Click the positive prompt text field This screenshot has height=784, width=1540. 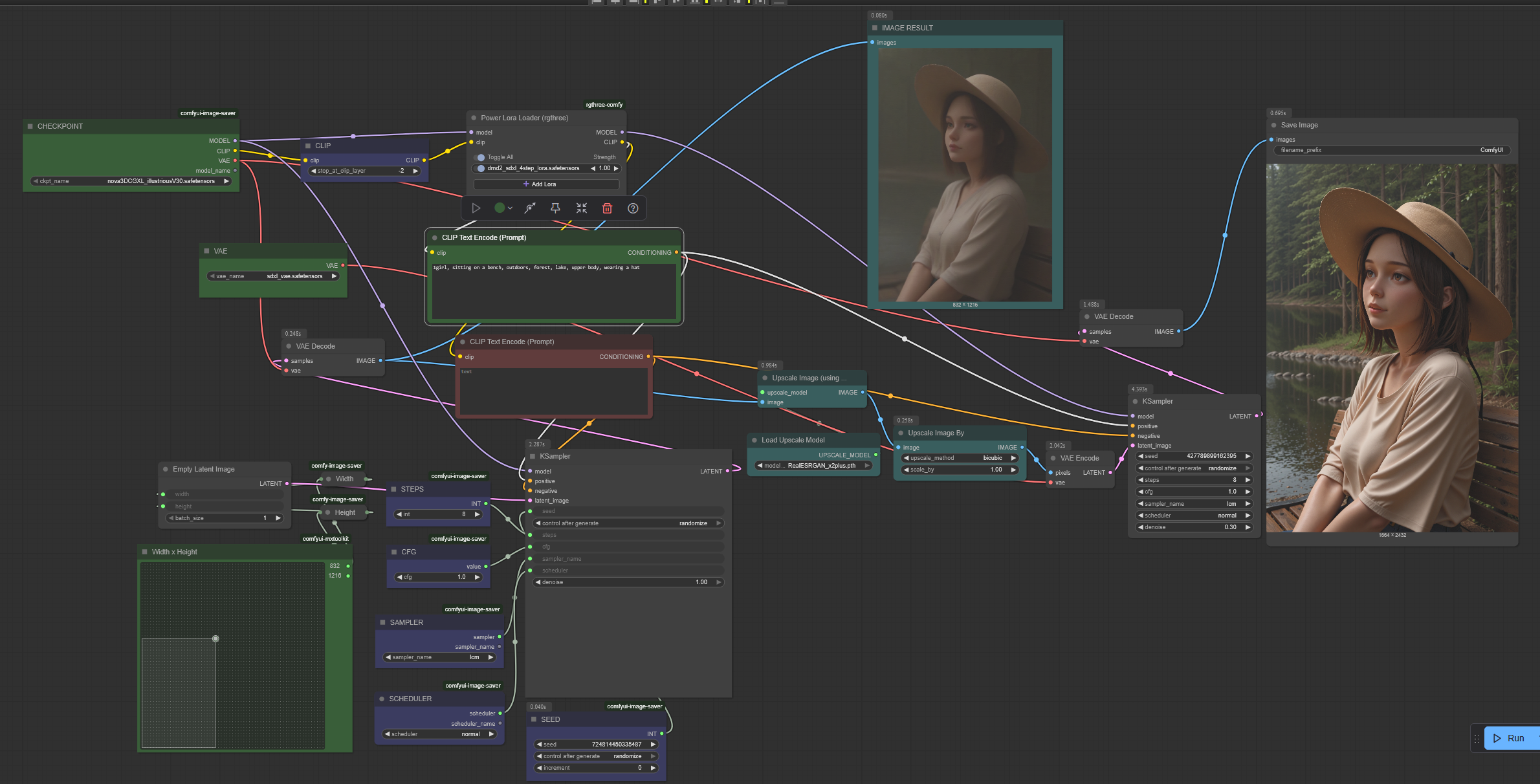553,291
